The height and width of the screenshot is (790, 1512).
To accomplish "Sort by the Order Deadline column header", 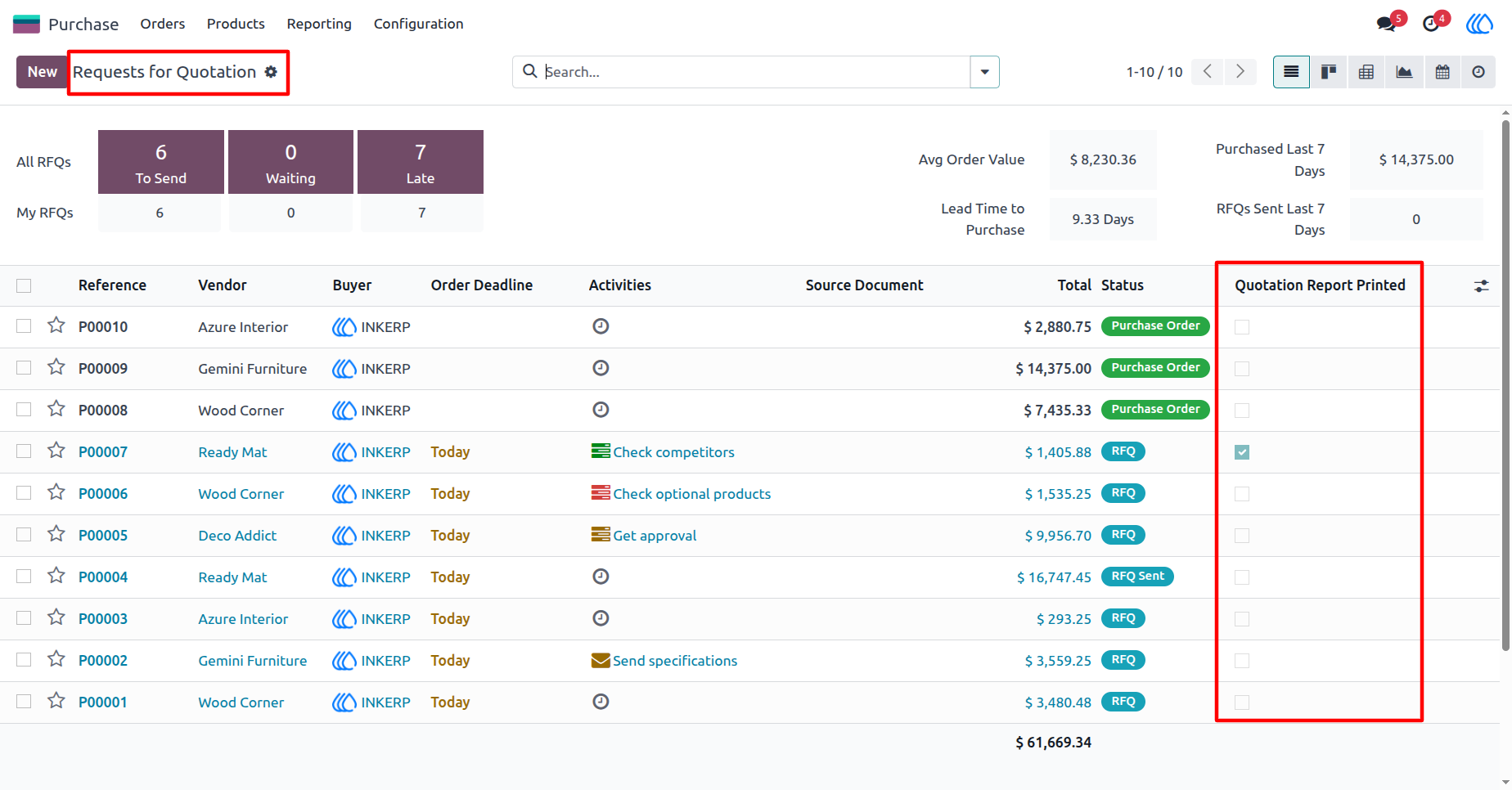I will [482, 285].
